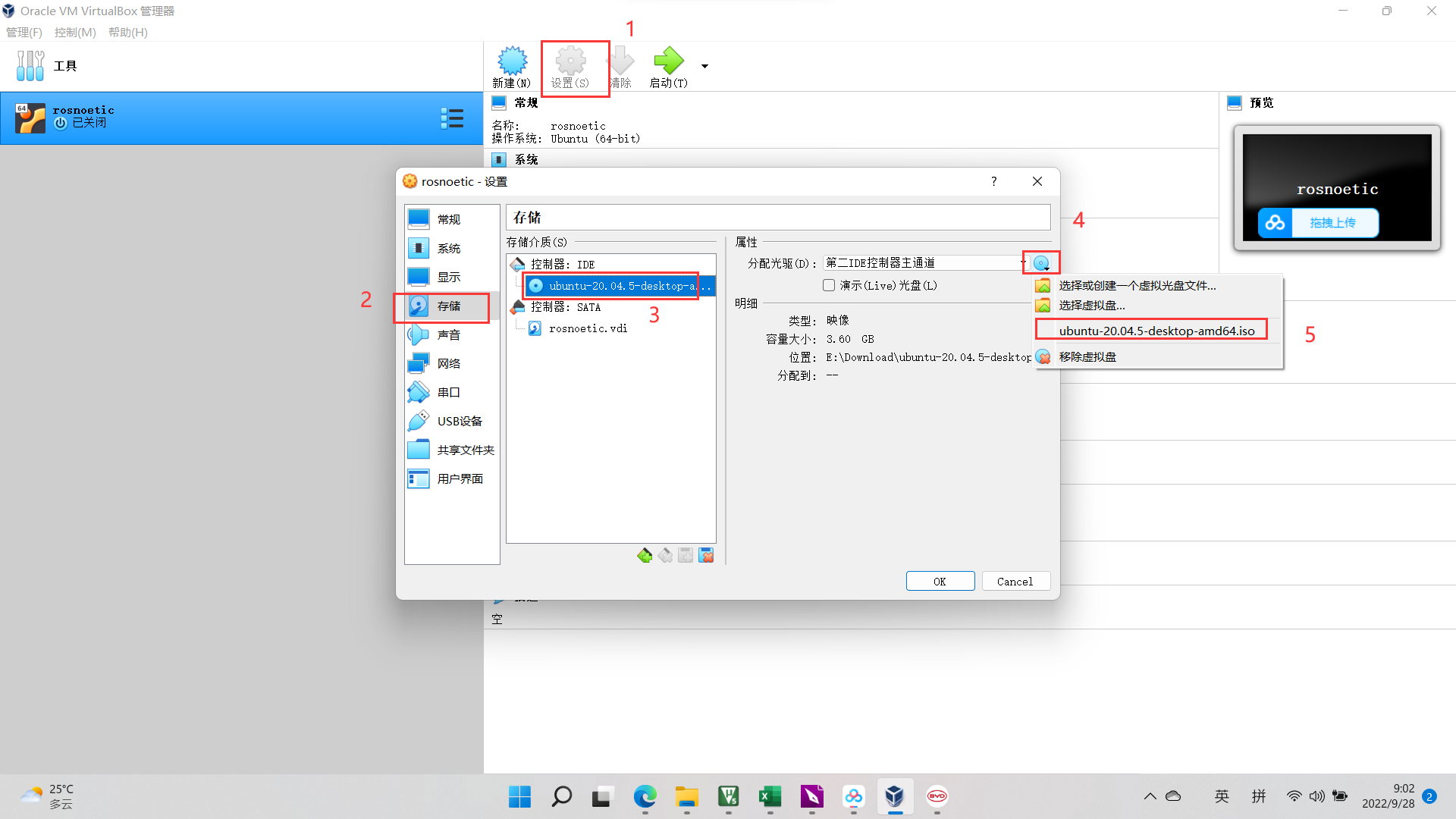Click the Tools (工具) icon
Image resolution: width=1456 pixels, height=819 pixels.
click(x=30, y=66)
